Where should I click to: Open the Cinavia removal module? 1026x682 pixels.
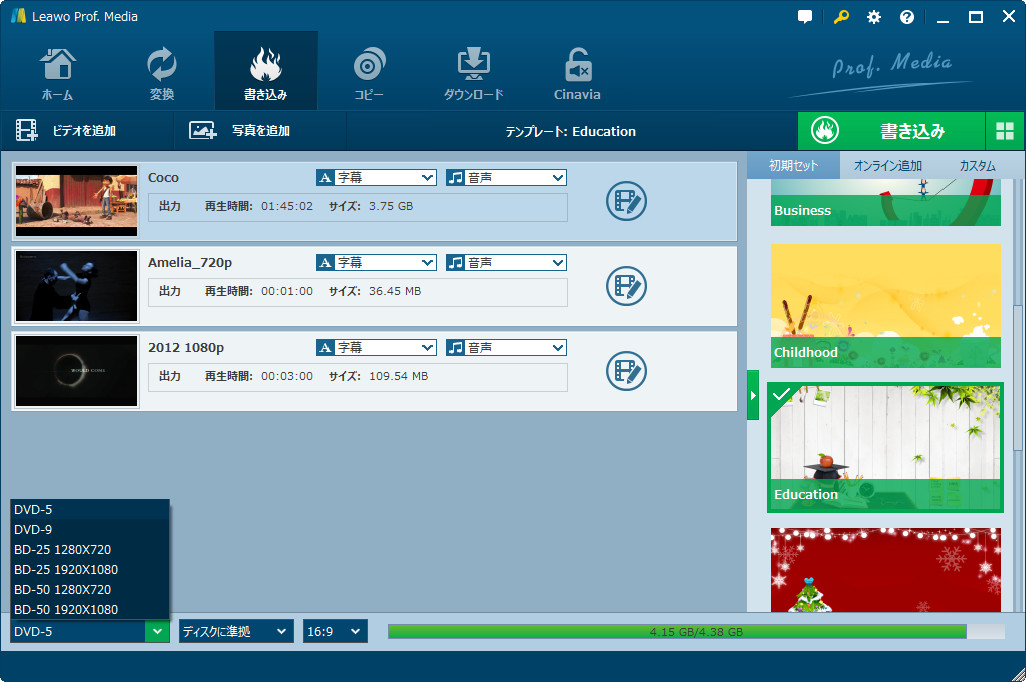pyautogui.click(x=577, y=73)
